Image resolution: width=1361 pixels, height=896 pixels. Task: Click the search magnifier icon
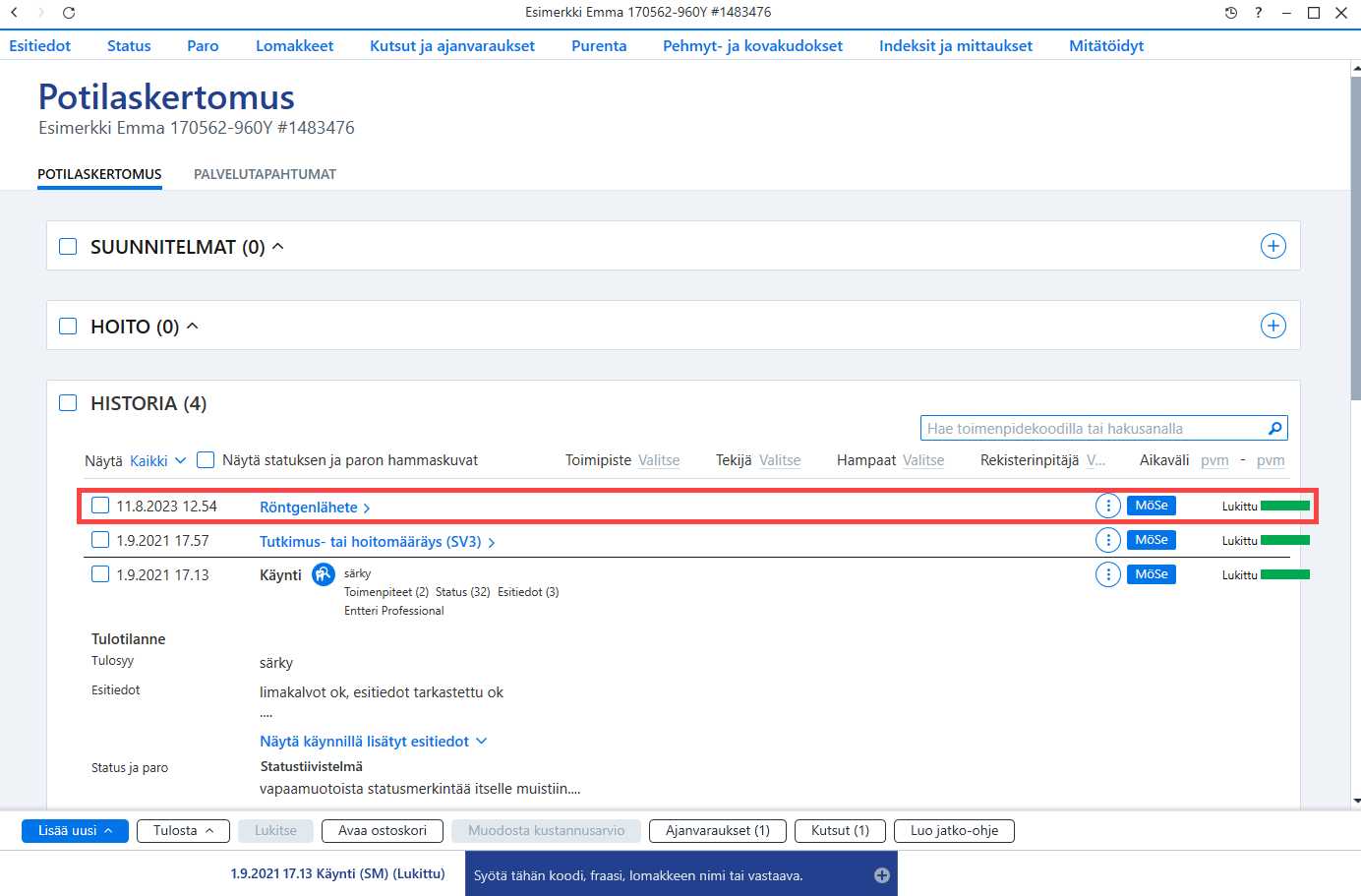point(1274,428)
